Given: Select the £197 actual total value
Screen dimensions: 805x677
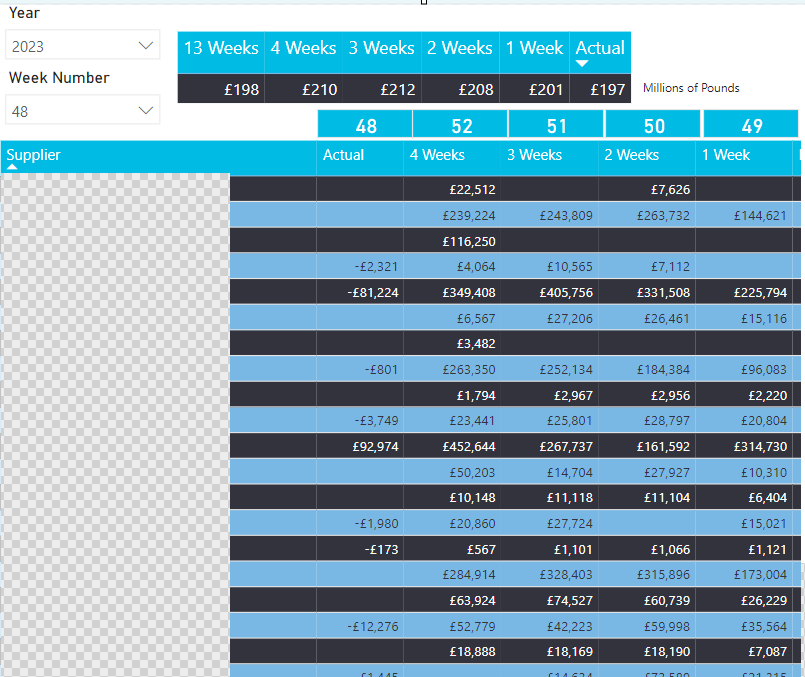Looking at the screenshot, I should point(607,90).
